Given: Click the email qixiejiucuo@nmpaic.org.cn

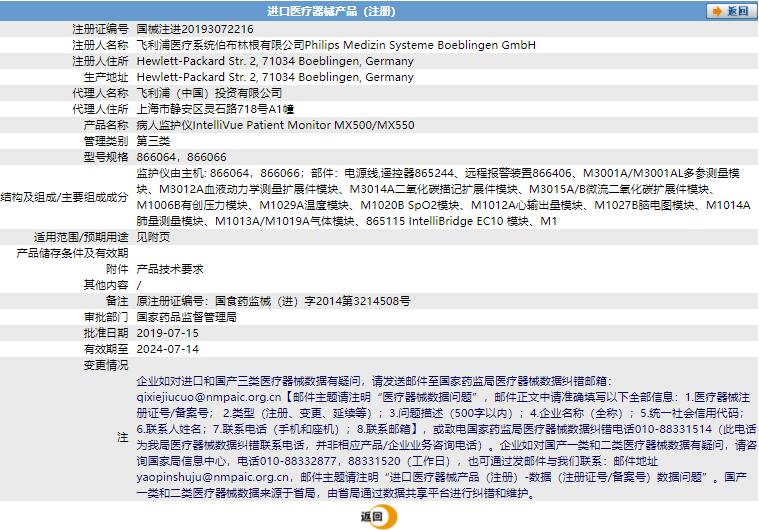Looking at the screenshot, I should point(209,397).
